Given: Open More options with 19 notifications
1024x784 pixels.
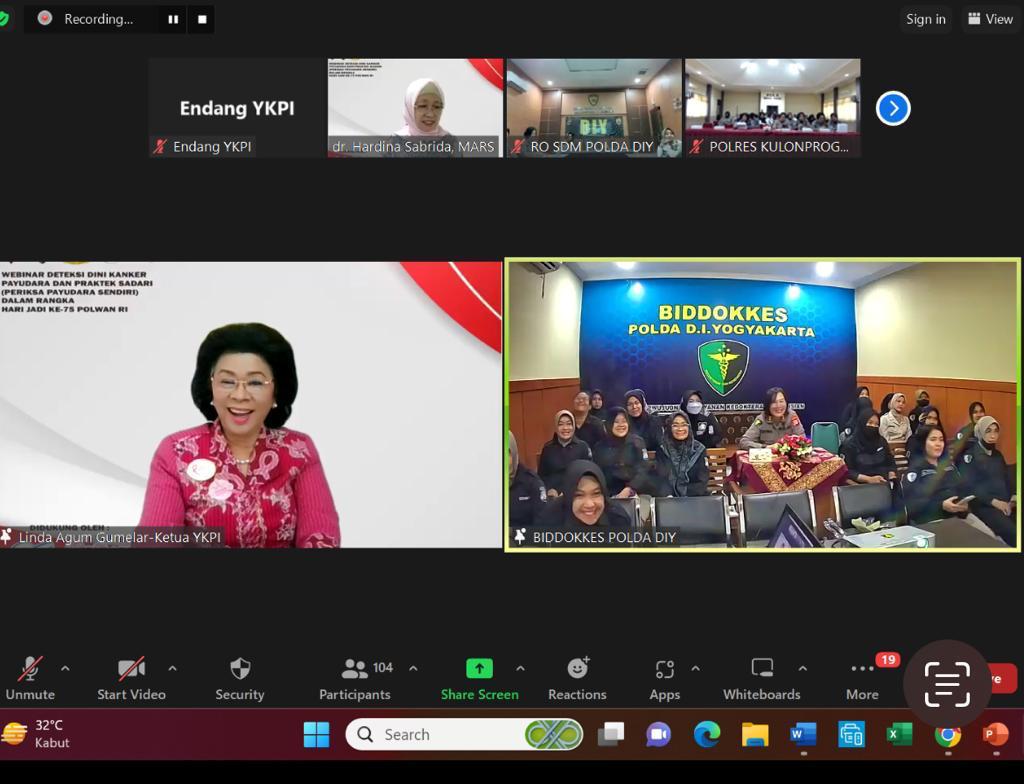Looking at the screenshot, I should pyautogui.click(x=861, y=677).
